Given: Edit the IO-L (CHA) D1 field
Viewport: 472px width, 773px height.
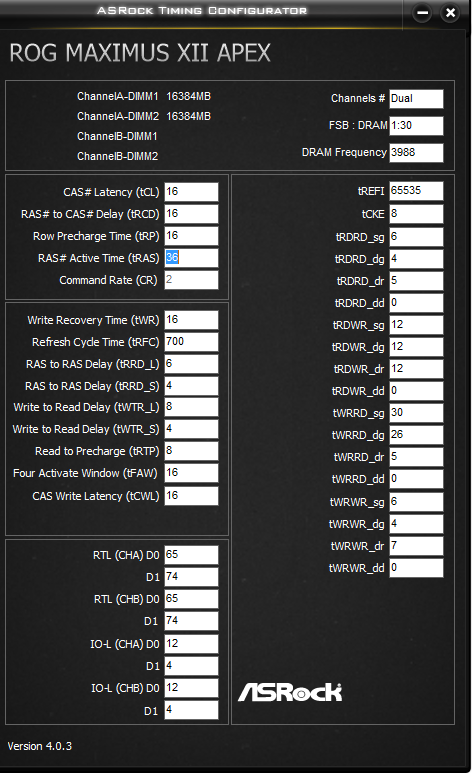Looking at the screenshot, I should click(191, 666).
